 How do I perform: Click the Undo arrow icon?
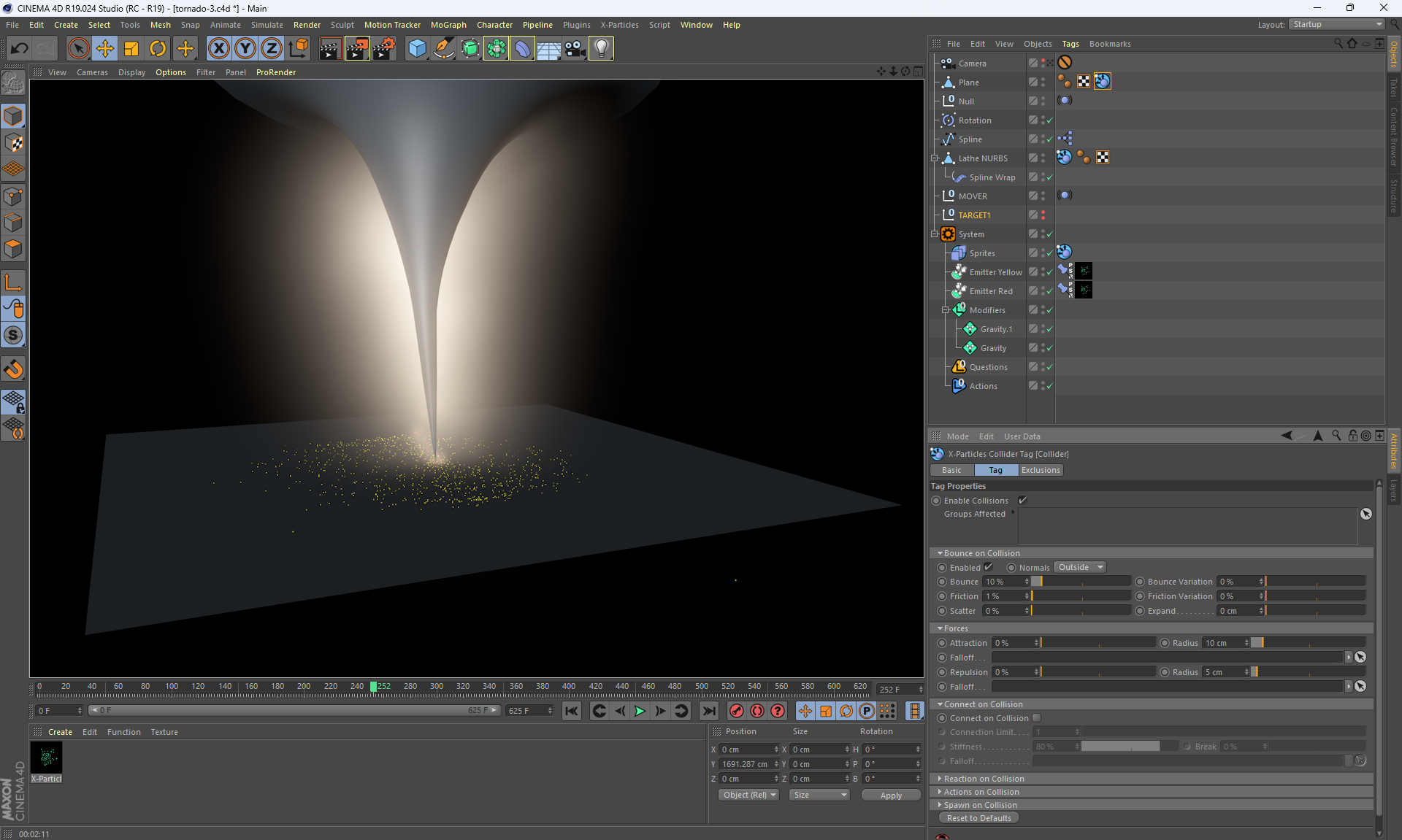coord(20,49)
